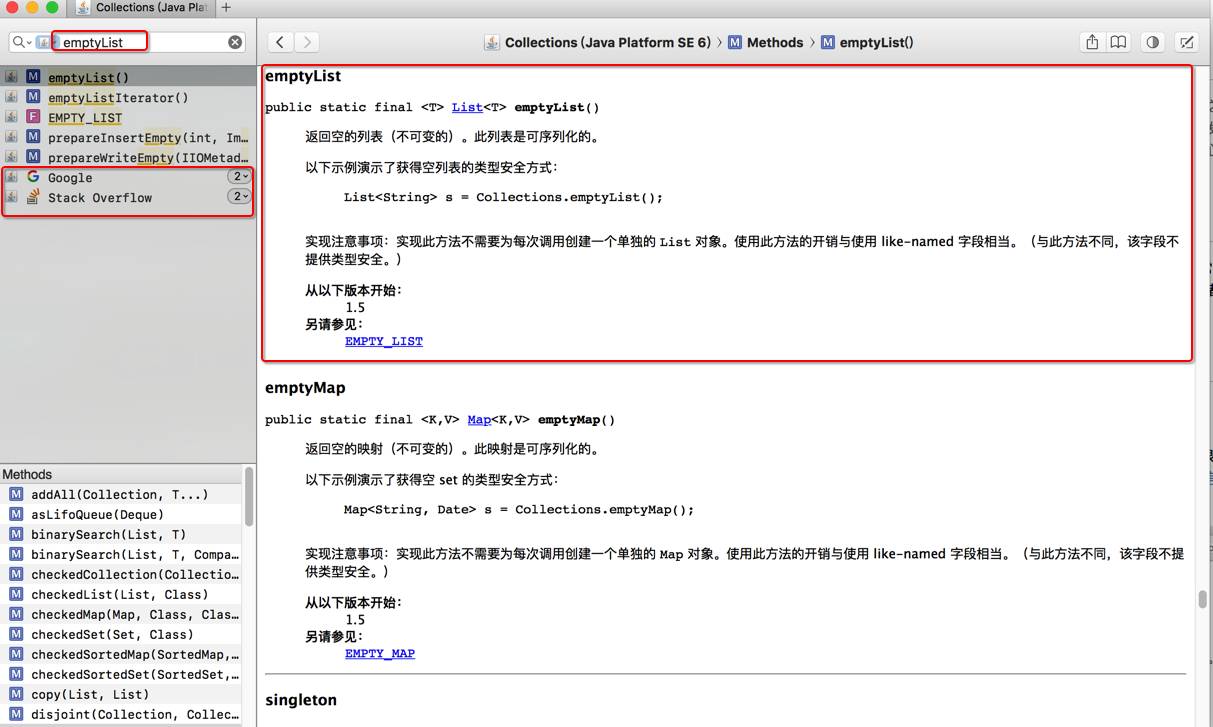Screen dimensions: 1213x727
Task: Clear the emptyList search text
Action: 235,42
